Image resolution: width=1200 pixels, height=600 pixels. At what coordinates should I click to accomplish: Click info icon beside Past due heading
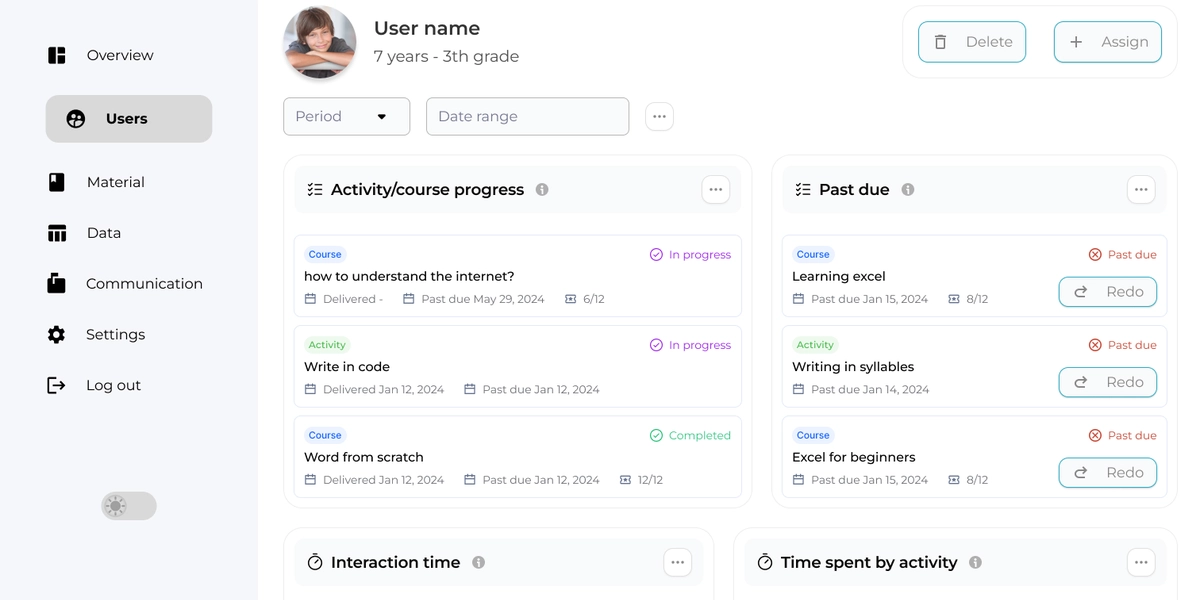908,189
